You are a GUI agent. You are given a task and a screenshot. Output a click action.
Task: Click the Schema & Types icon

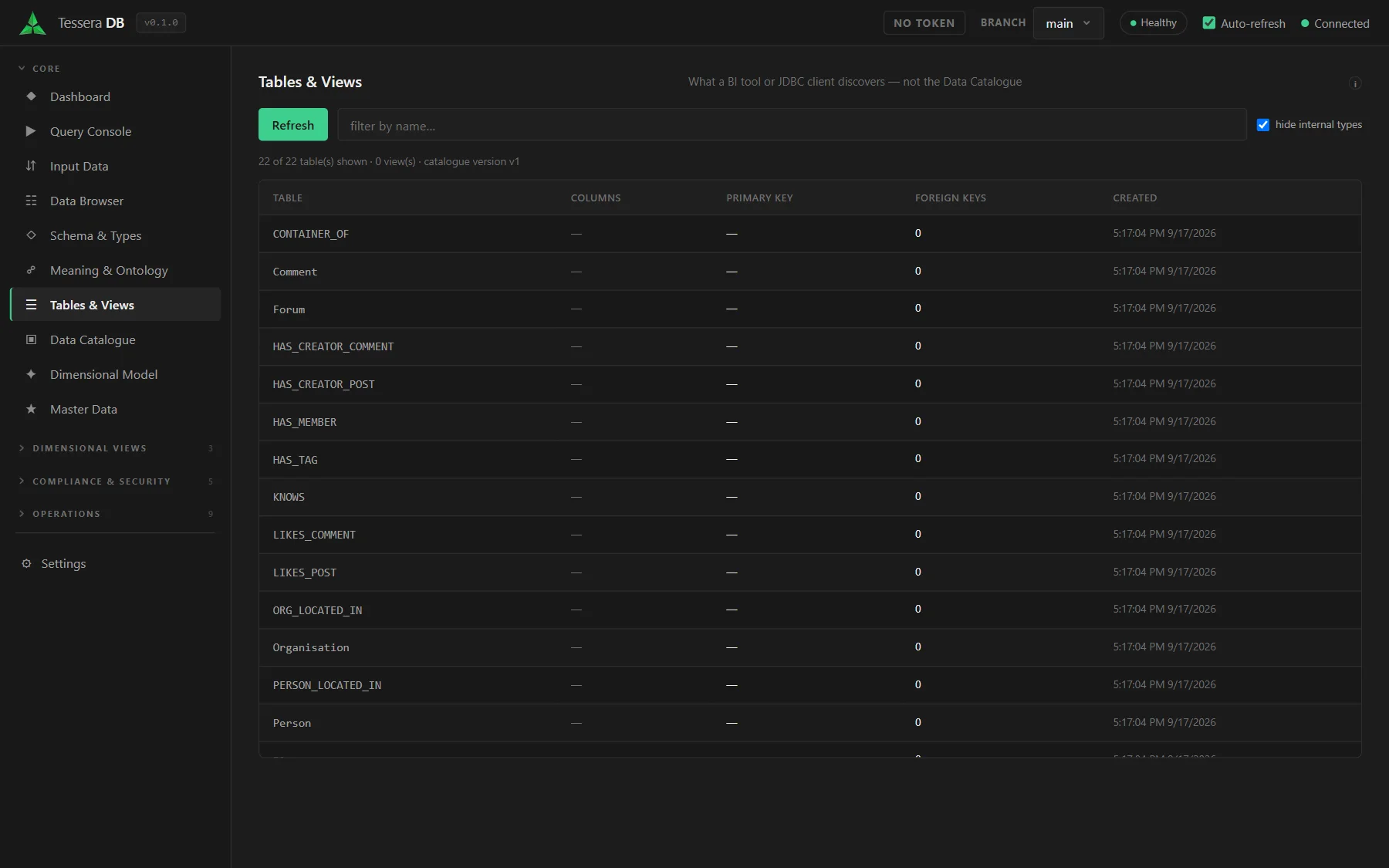(31, 235)
